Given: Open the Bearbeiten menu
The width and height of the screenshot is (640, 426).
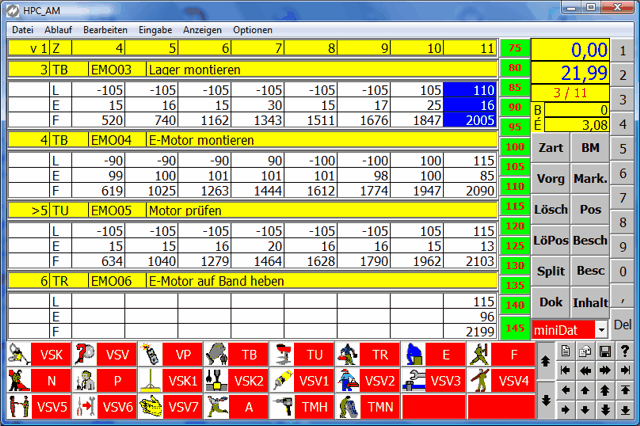Looking at the screenshot, I should 105,30.
